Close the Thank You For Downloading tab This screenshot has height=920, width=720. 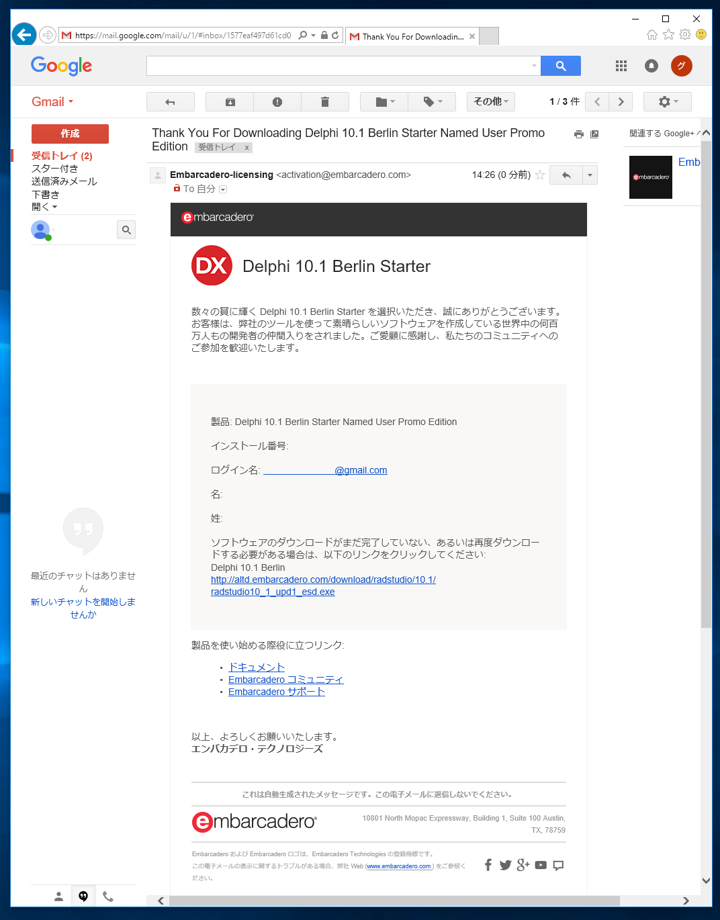pos(472,36)
